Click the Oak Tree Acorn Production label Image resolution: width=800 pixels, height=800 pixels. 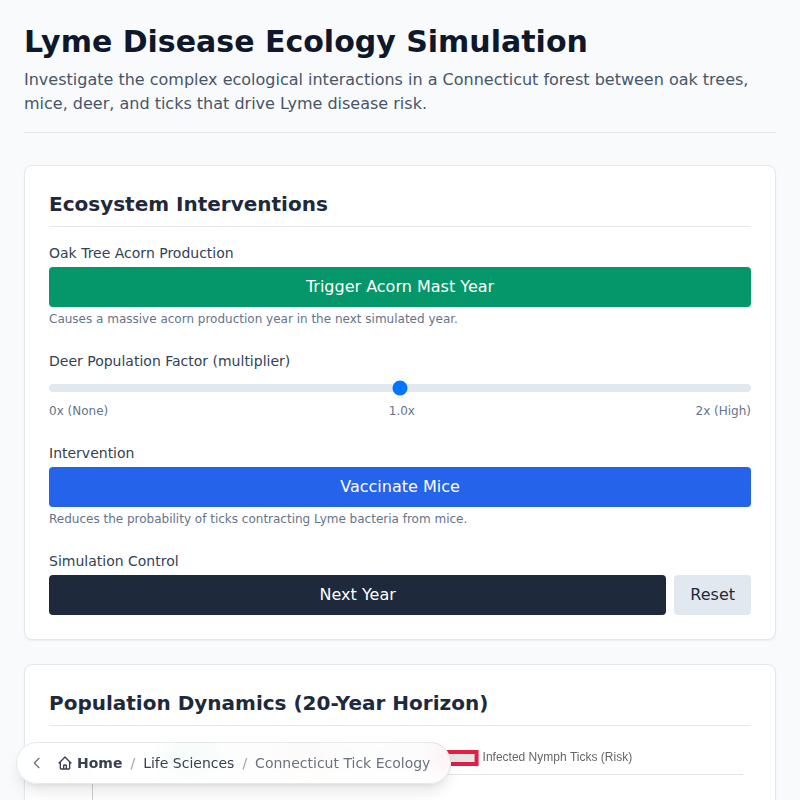(x=141, y=253)
